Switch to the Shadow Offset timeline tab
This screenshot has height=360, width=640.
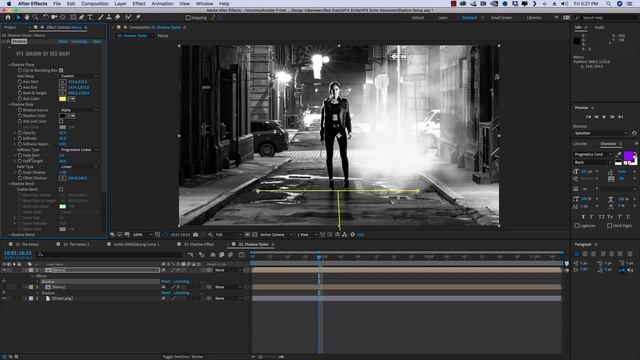[x=199, y=244]
